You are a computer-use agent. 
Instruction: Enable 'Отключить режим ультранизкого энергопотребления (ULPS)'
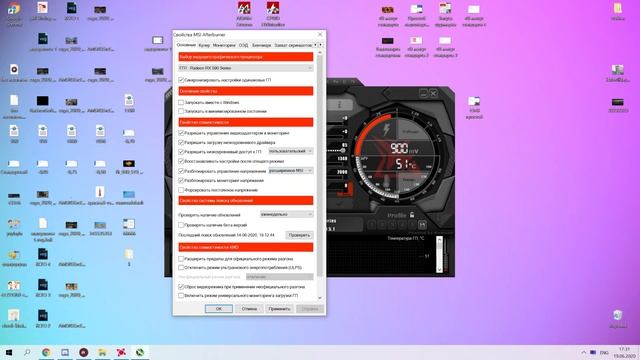pos(181,268)
